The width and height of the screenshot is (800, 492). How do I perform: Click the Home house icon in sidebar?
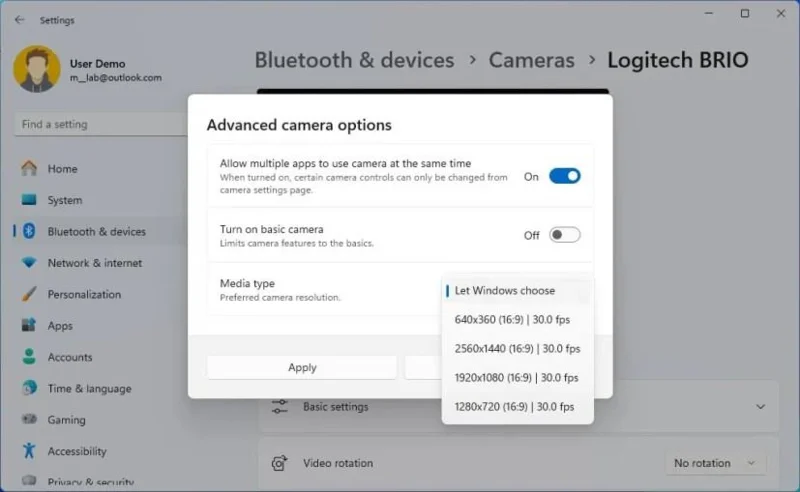(x=29, y=168)
